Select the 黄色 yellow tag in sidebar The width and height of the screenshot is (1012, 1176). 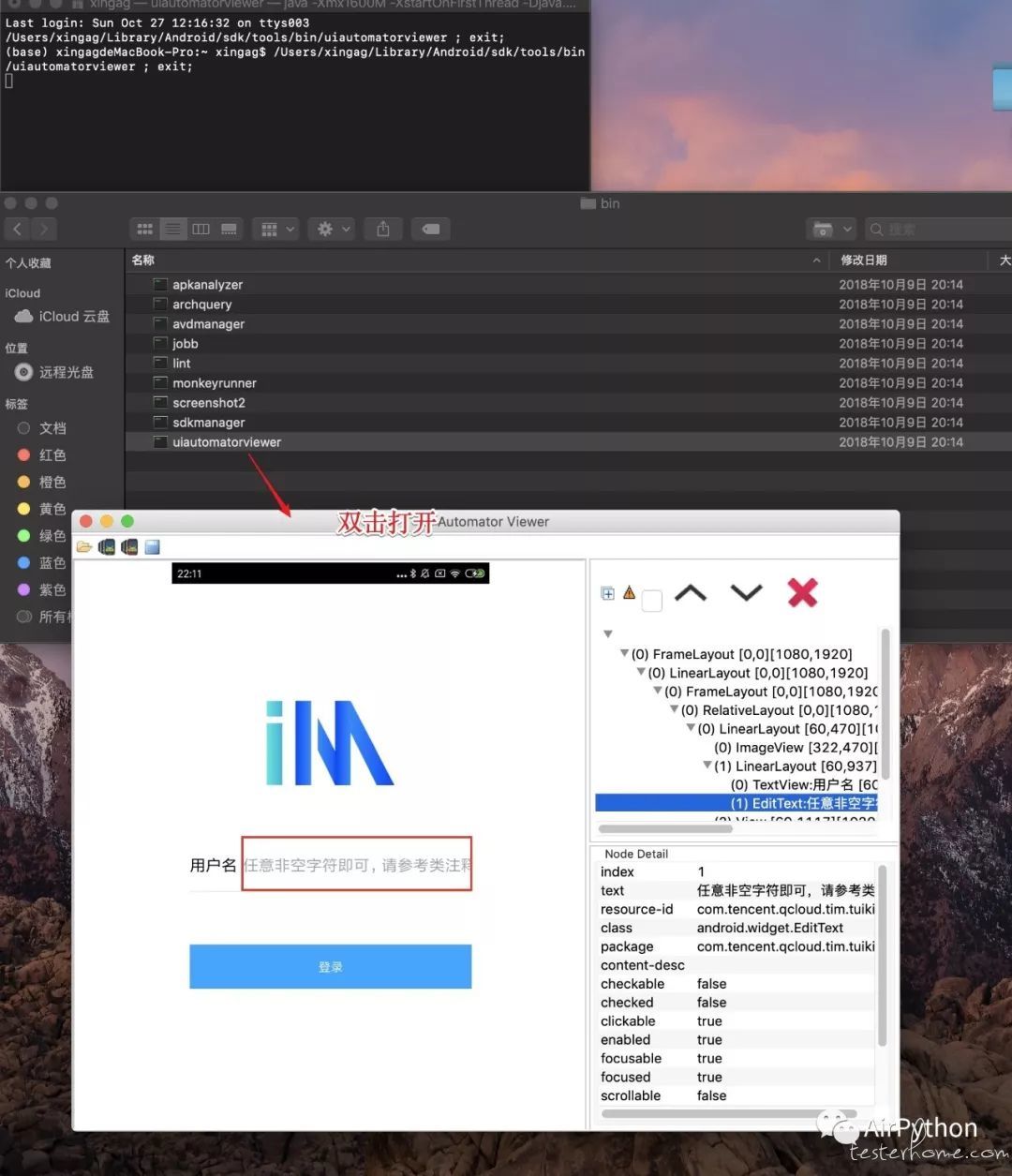tap(42, 510)
